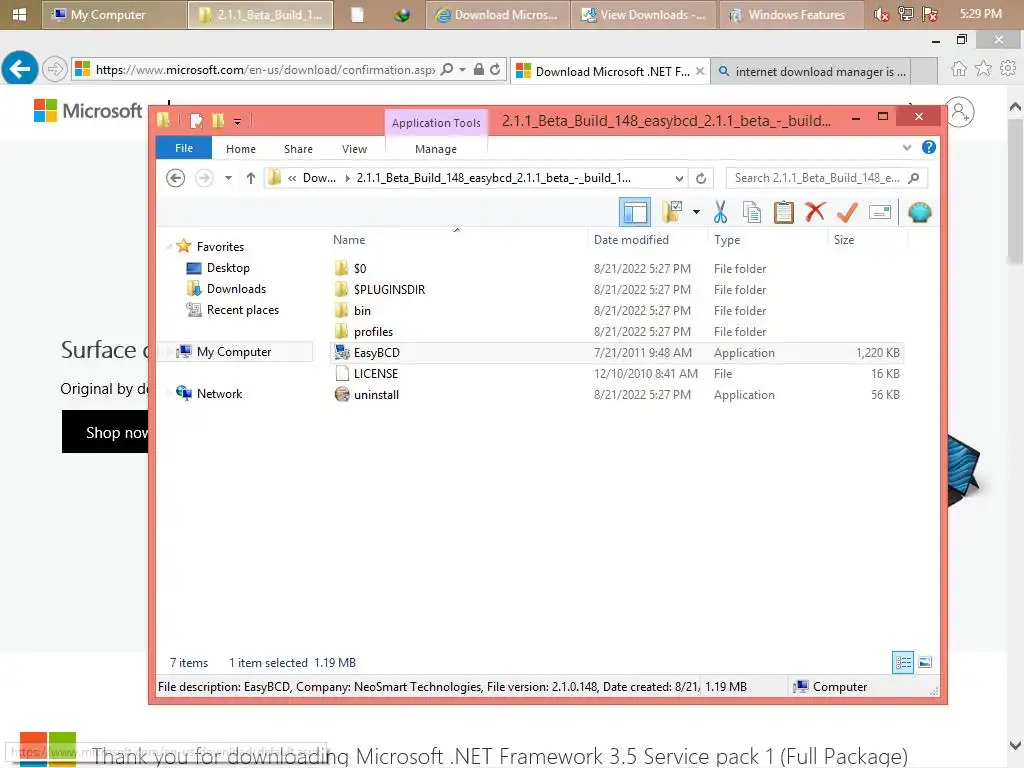Click lock security icon in IE address bar
Screen dimensions: 1024x768
tap(479, 69)
